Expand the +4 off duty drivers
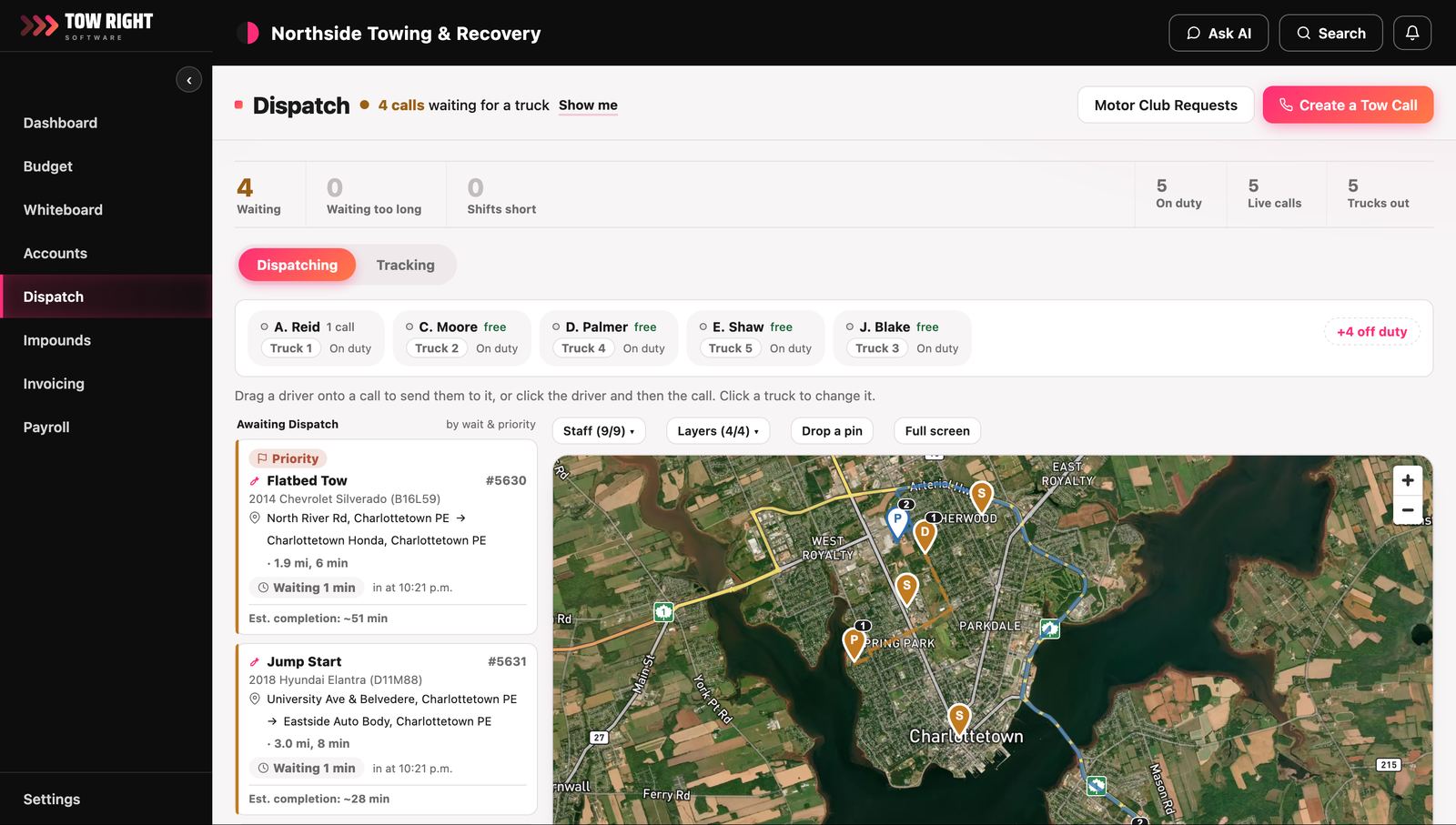This screenshot has width=1456, height=825. click(x=1371, y=332)
